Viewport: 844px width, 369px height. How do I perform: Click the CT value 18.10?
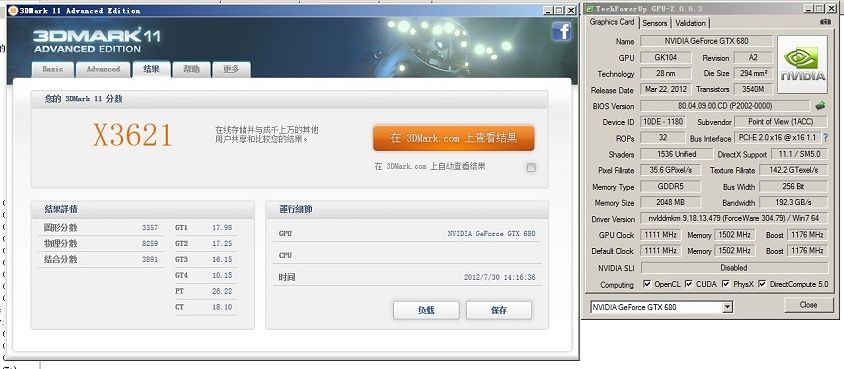[222, 307]
